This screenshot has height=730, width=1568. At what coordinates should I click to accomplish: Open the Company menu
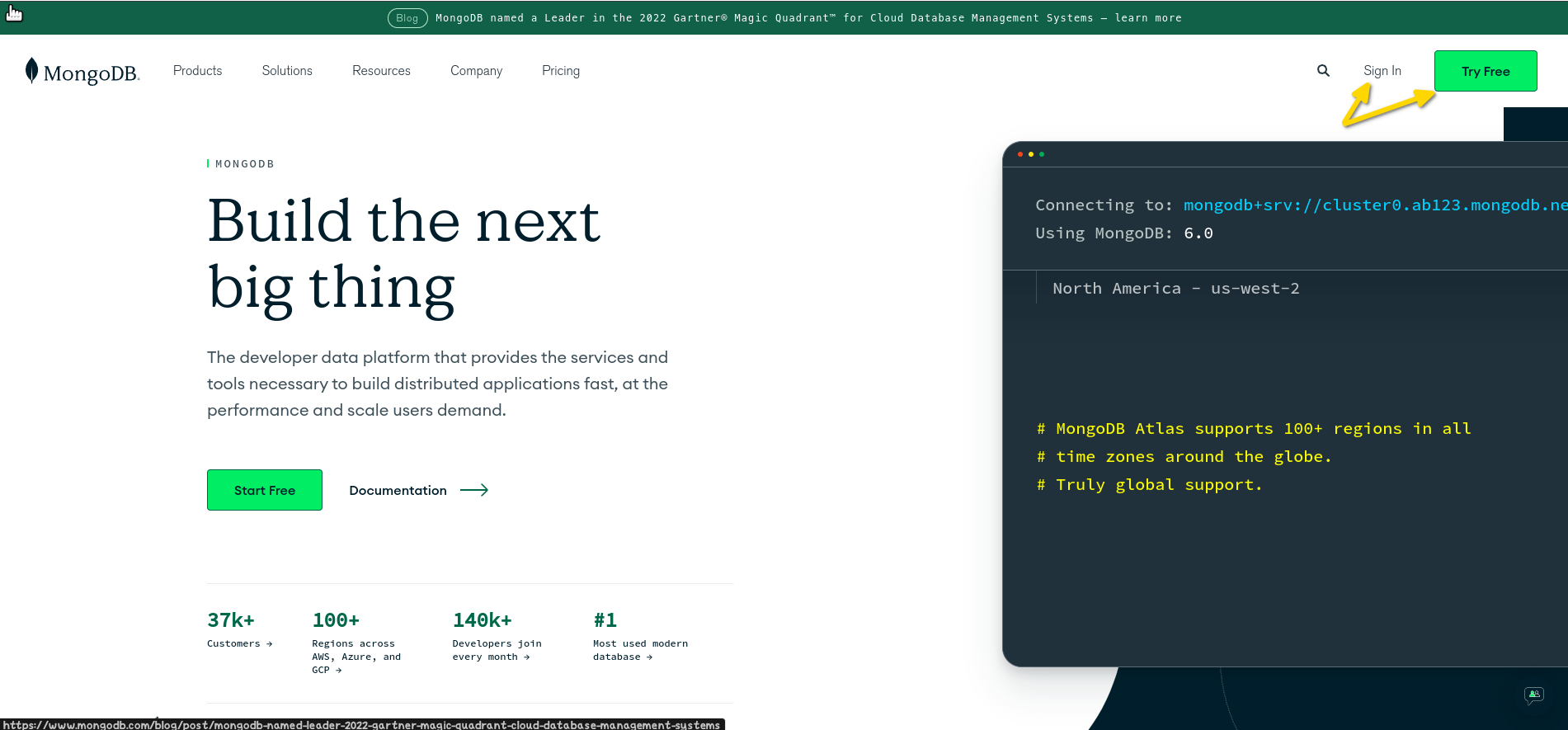pos(476,71)
